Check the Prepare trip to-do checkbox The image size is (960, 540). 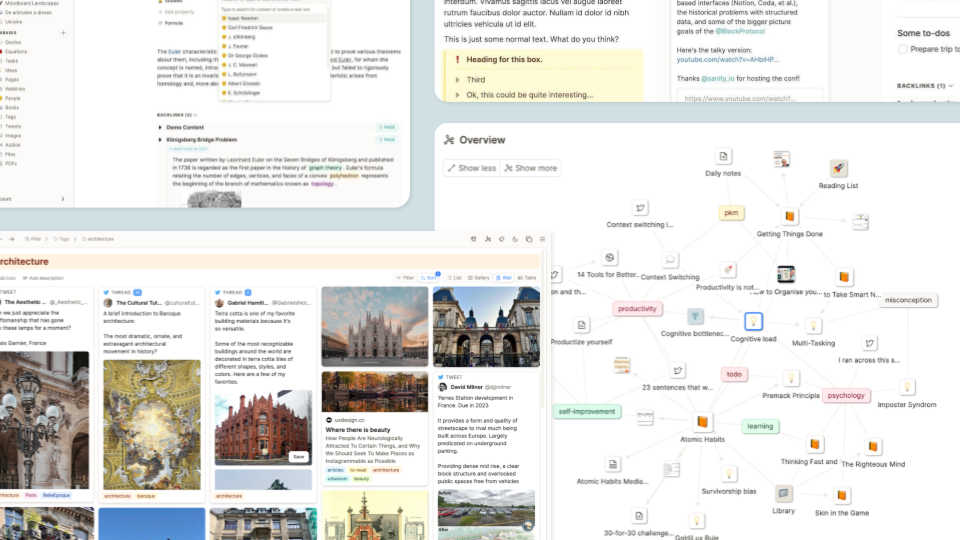point(902,48)
